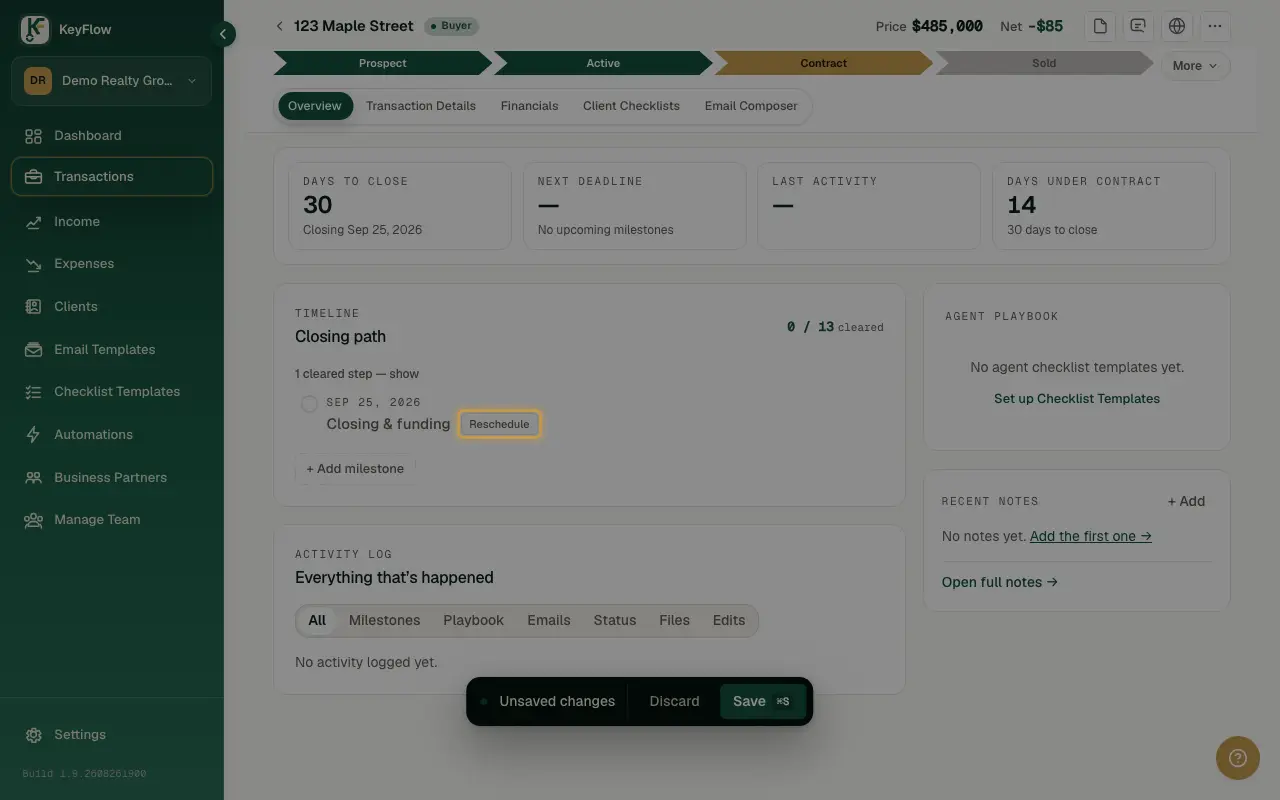Image resolution: width=1280 pixels, height=800 pixels.
Task: Open Income chart icon
Action: tap(33, 222)
